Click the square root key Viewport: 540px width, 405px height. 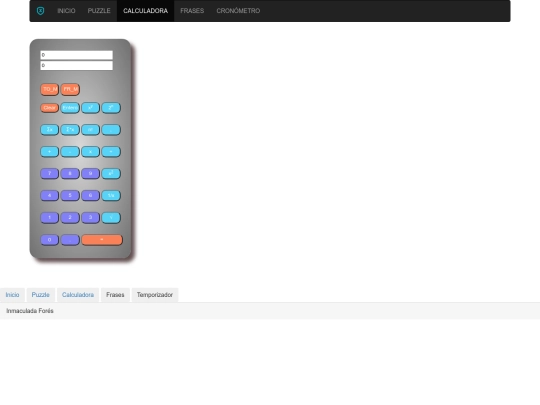(111, 218)
